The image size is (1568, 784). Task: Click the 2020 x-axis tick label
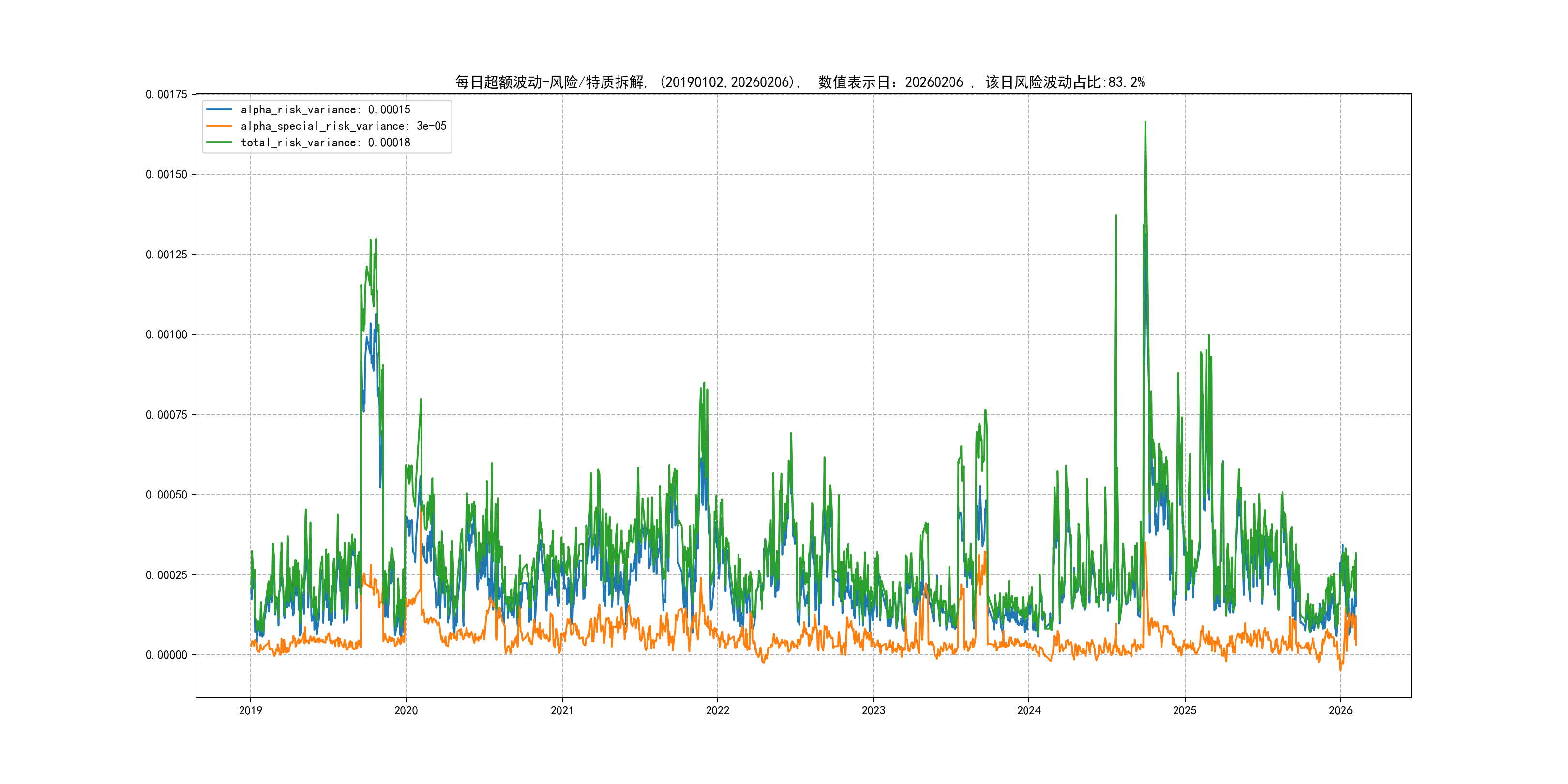406,710
